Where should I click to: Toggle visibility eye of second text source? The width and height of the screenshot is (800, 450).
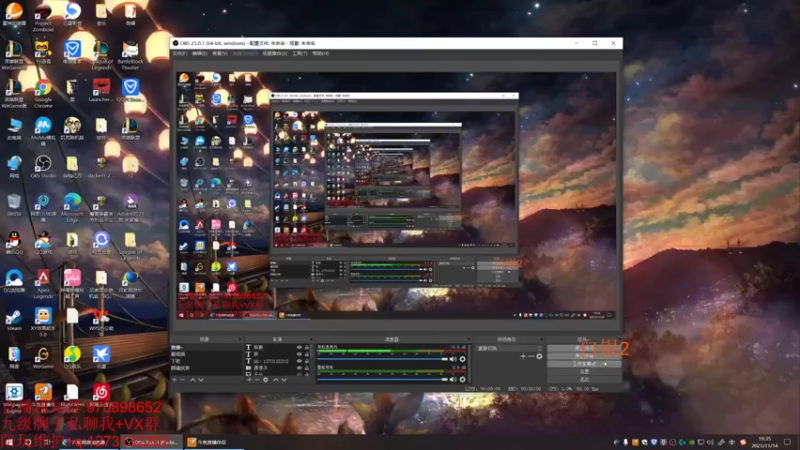[299, 354]
